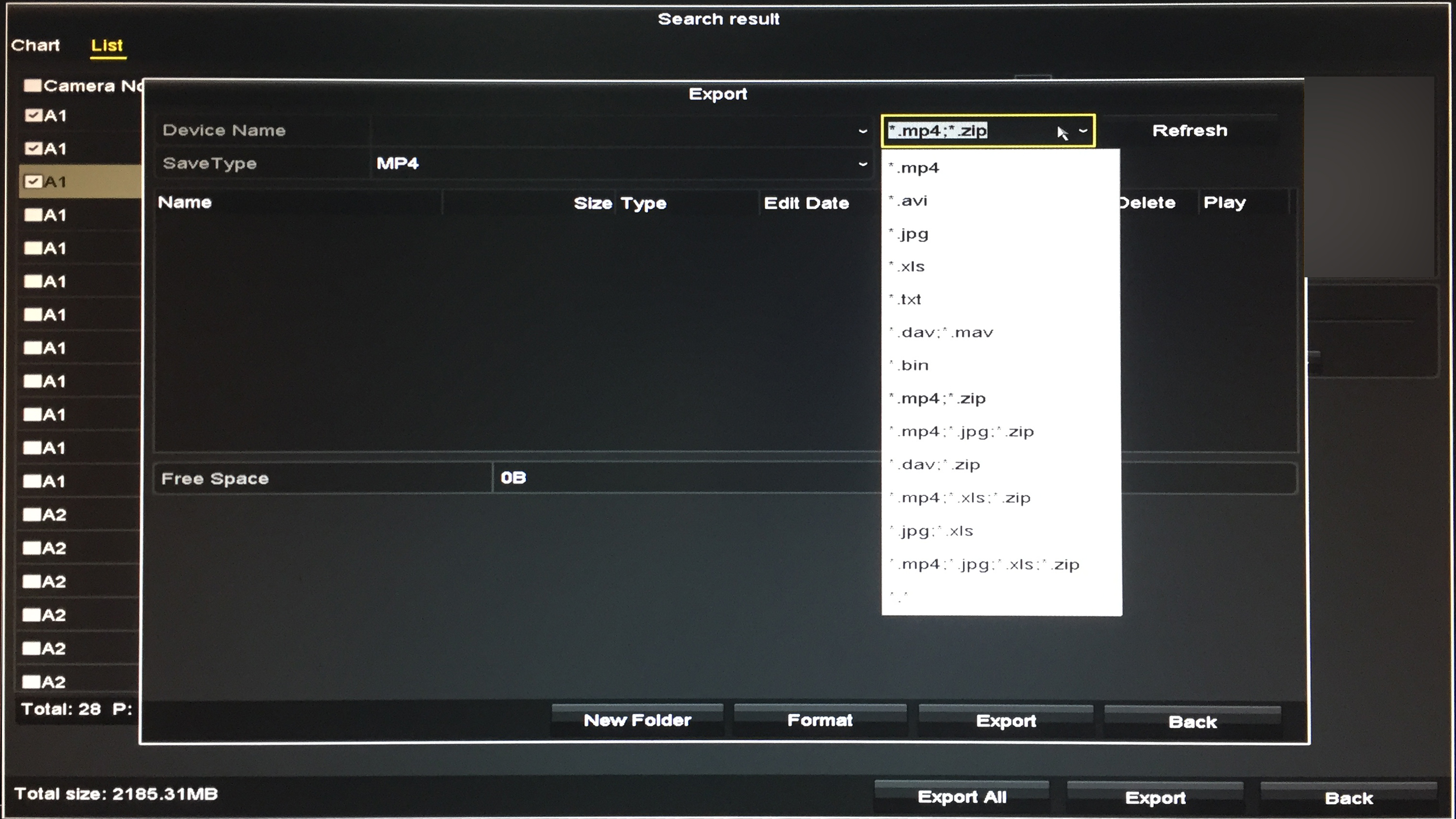Viewport: 1456px width, 819px height.
Task: Switch to the Chart tab
Action: pos(35,45)
